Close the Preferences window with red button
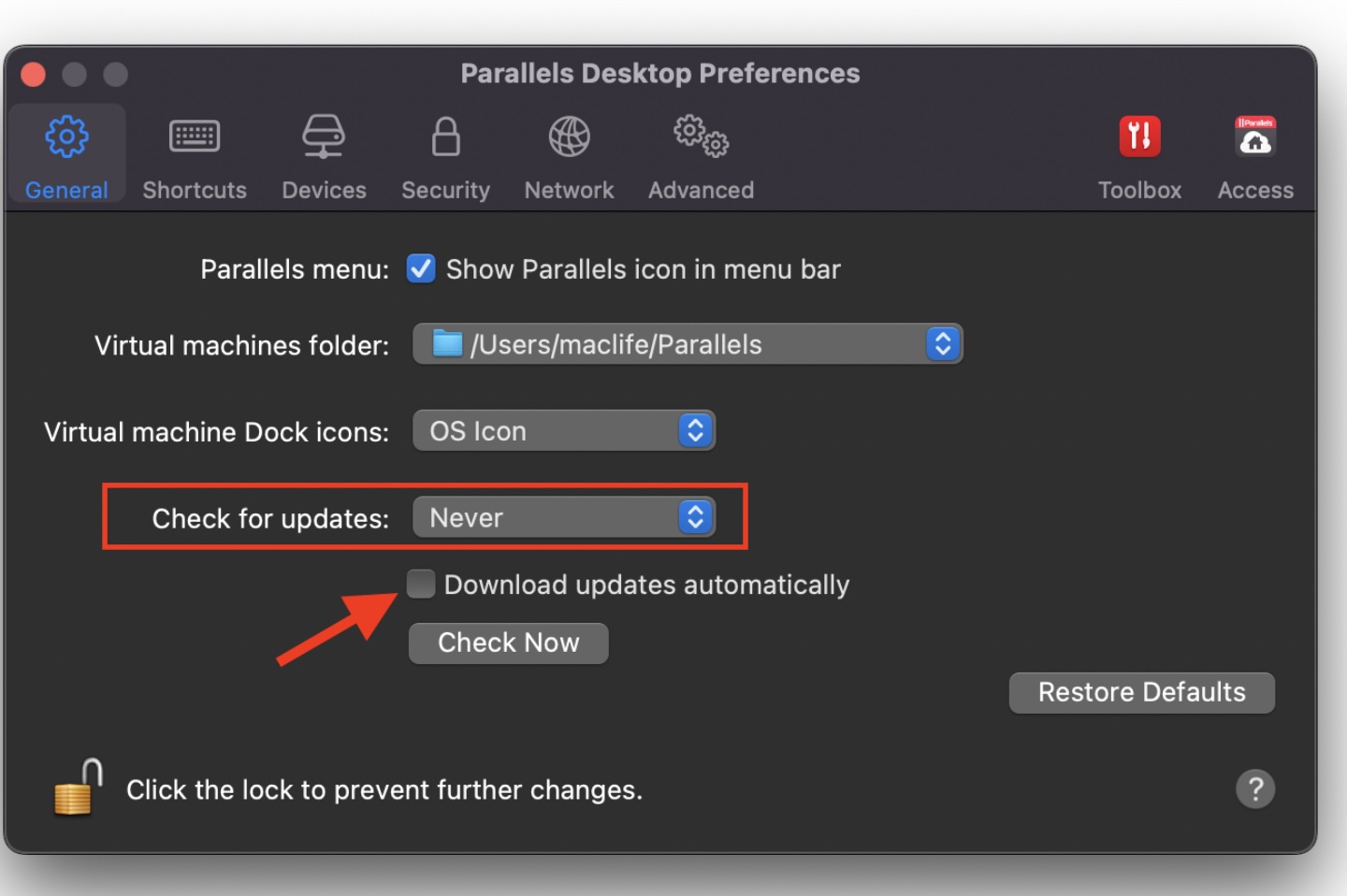Image resolution: width=1347 pixels, height=896 pixels. coord(34,74)
